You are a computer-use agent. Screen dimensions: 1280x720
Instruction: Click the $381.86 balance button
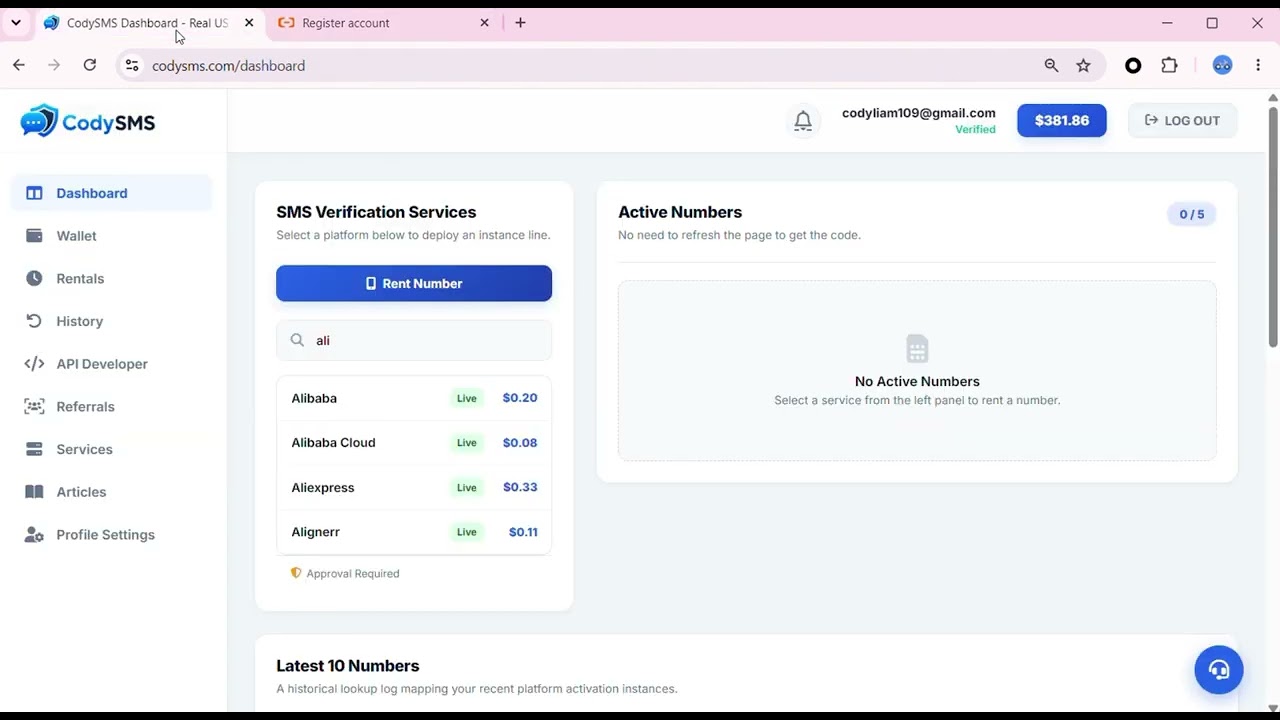1062,120
